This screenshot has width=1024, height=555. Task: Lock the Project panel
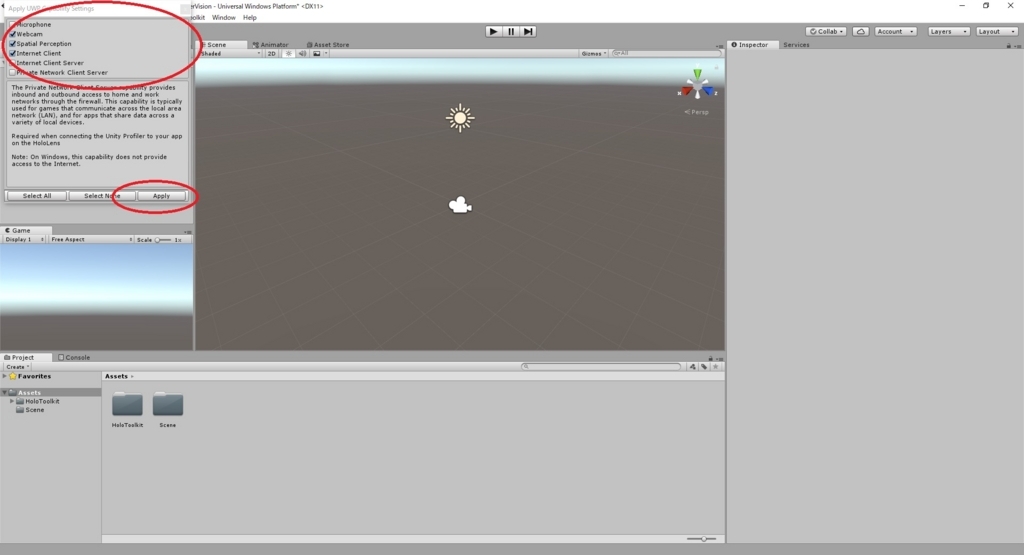click(x=711, y=358)
